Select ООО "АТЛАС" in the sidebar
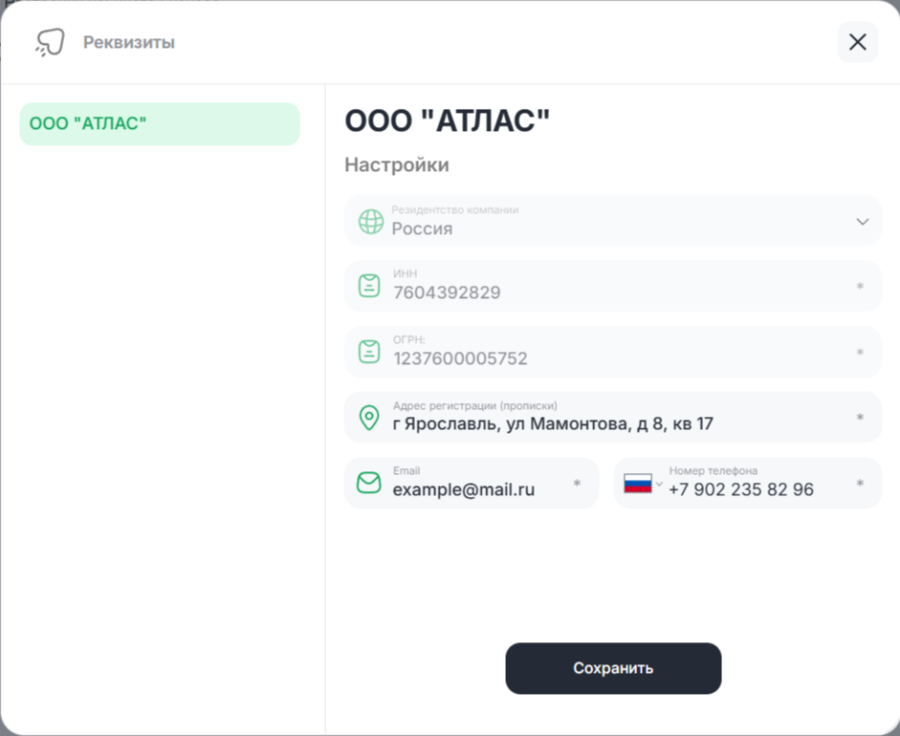The width and height of the screenshot is (900, 736). [x=159, y=124]
